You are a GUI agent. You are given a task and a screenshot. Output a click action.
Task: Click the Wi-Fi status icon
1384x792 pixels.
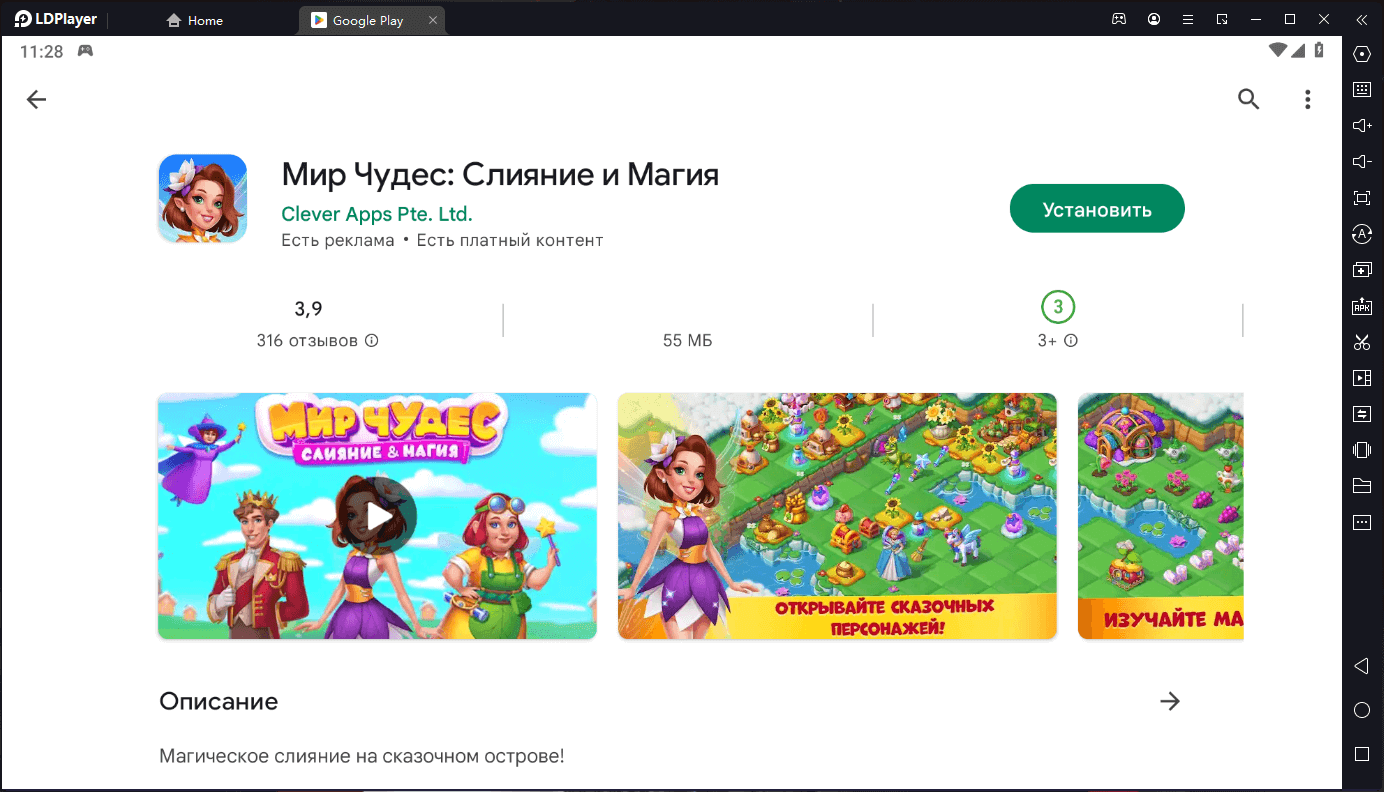[x=1277, y=50]
